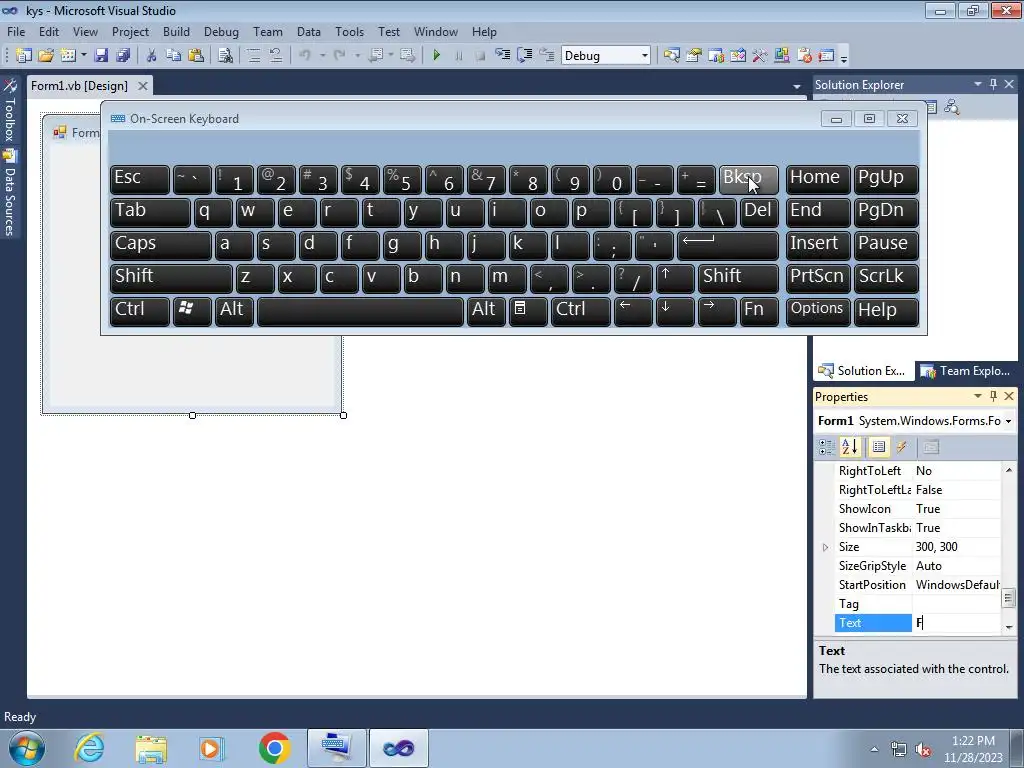This screenshot has height=768, width=1024.
Task: Click the Step Into debug icon
Action: coord(502,56)
